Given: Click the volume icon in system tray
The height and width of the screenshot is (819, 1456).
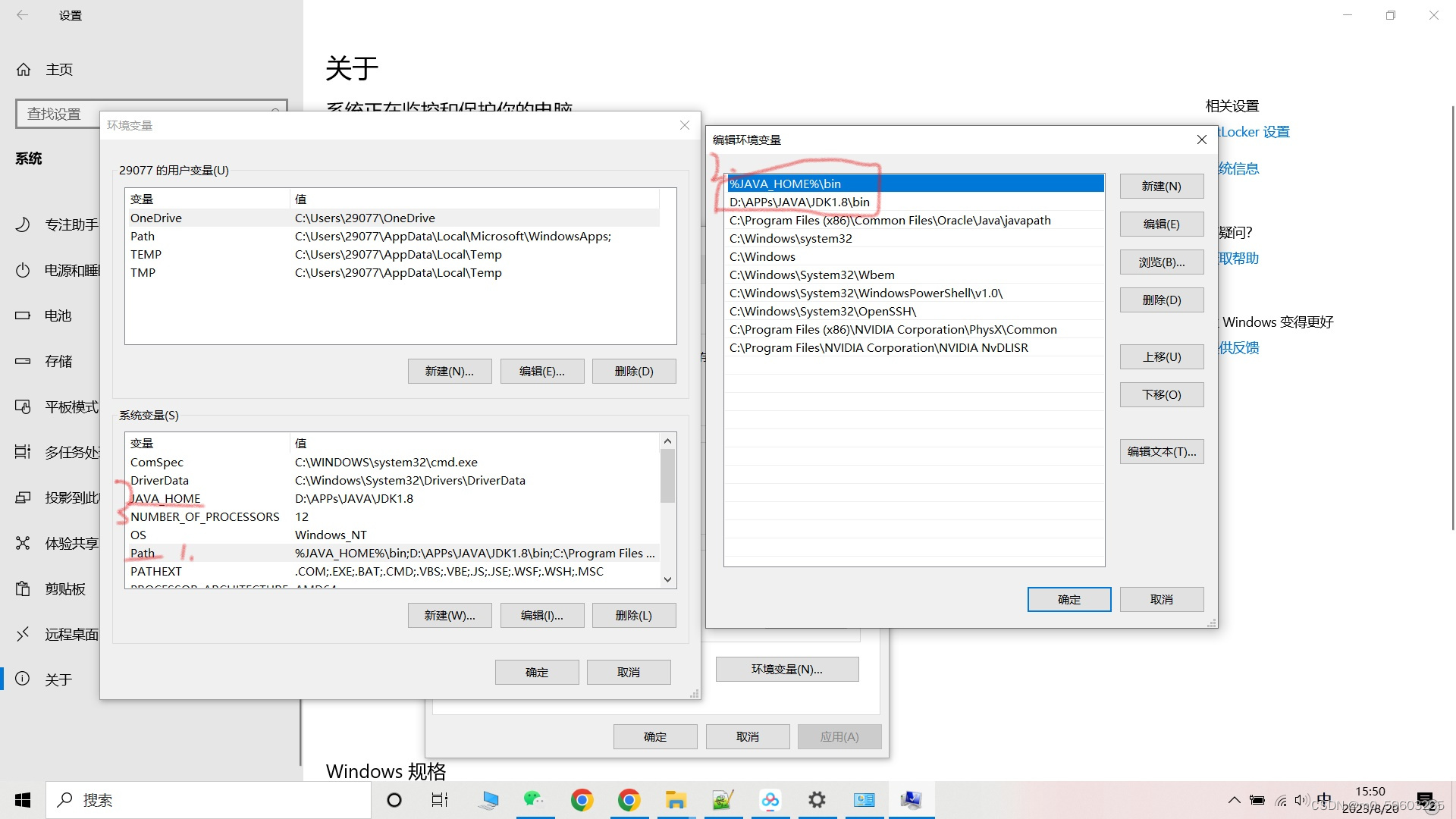Looking at the screenshot, I should click(x=1302, y=799).
